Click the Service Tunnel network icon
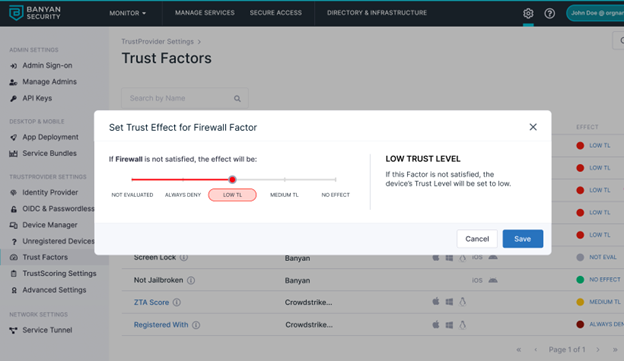The height and width of the screenshot is (361, 624). pos(14,330)
